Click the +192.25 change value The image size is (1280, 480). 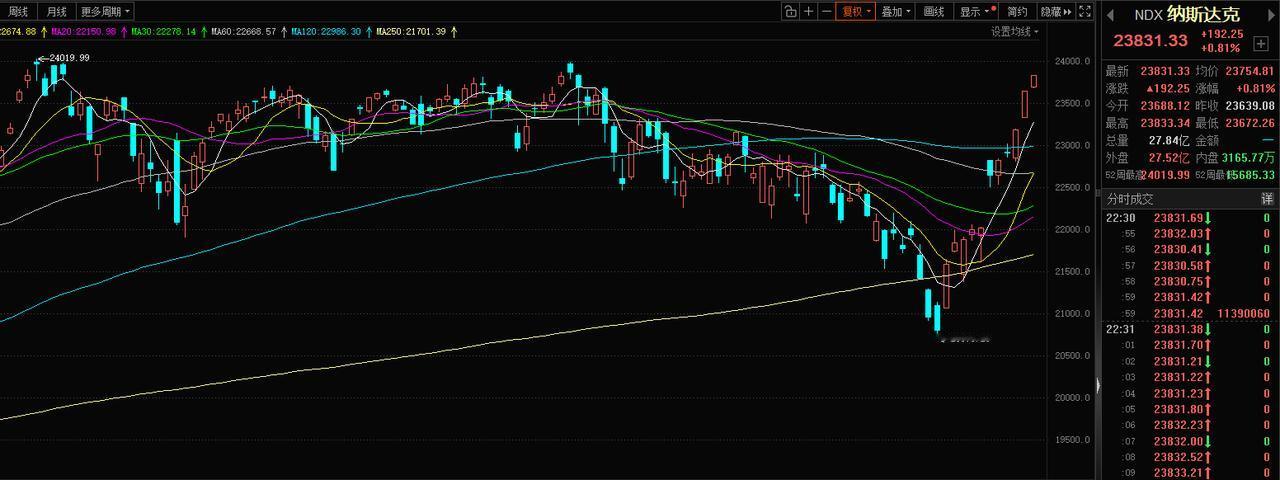pyautogui.click(x=1222, y=34)
